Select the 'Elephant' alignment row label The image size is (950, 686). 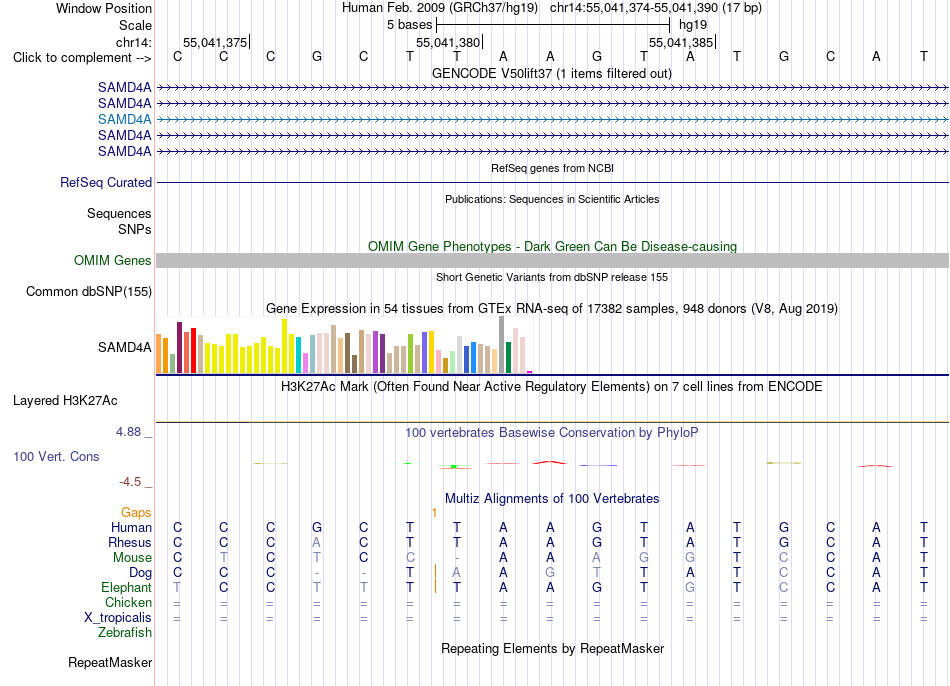click(x=126, y=588)
